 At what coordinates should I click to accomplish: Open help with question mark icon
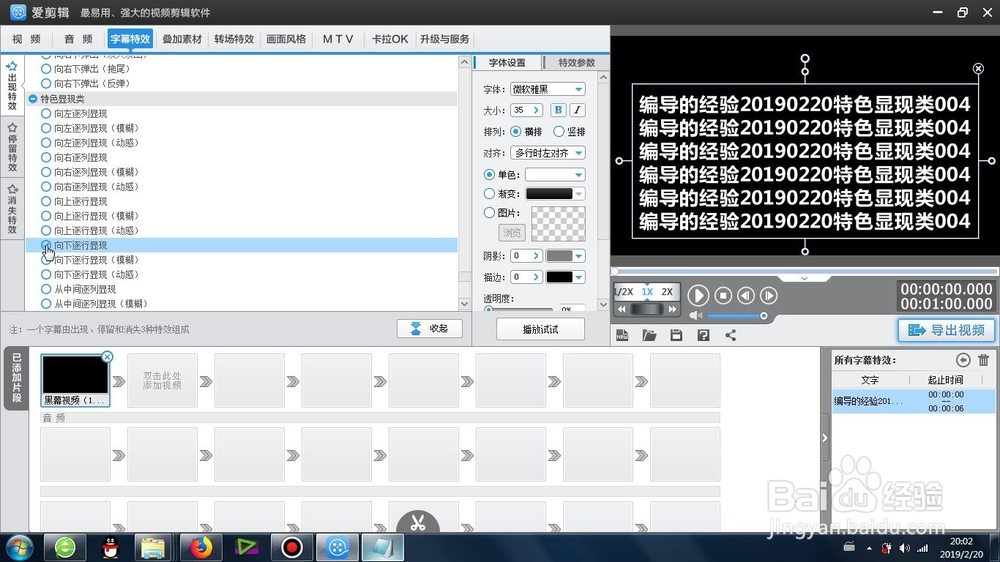703,336
